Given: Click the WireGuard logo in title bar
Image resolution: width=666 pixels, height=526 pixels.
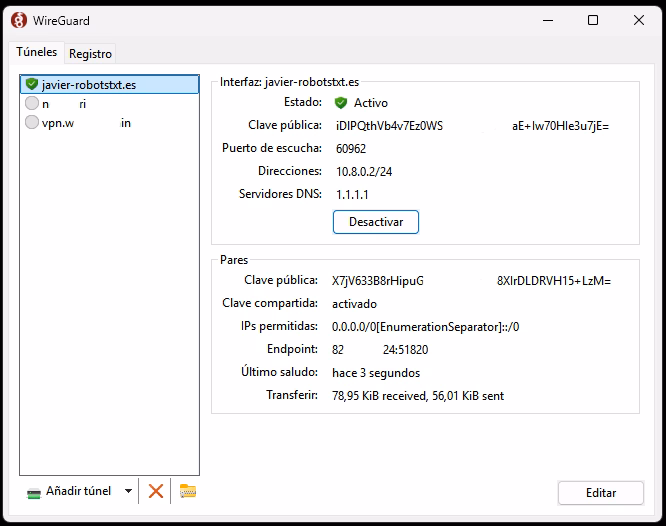Looking at the screenshot, I should coord(19,20).
